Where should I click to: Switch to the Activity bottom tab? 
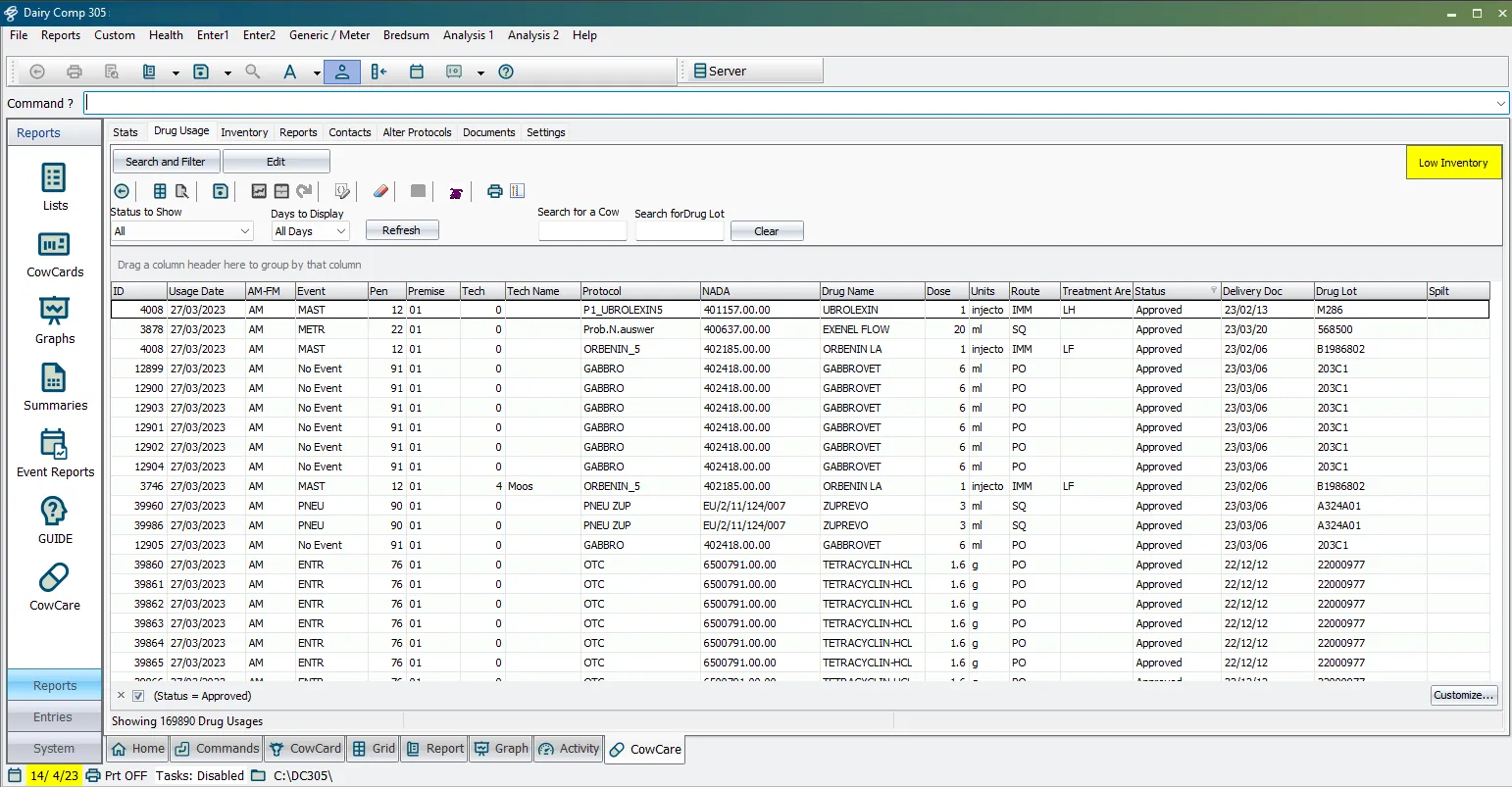pyautogui.click(x=568, y=749)
